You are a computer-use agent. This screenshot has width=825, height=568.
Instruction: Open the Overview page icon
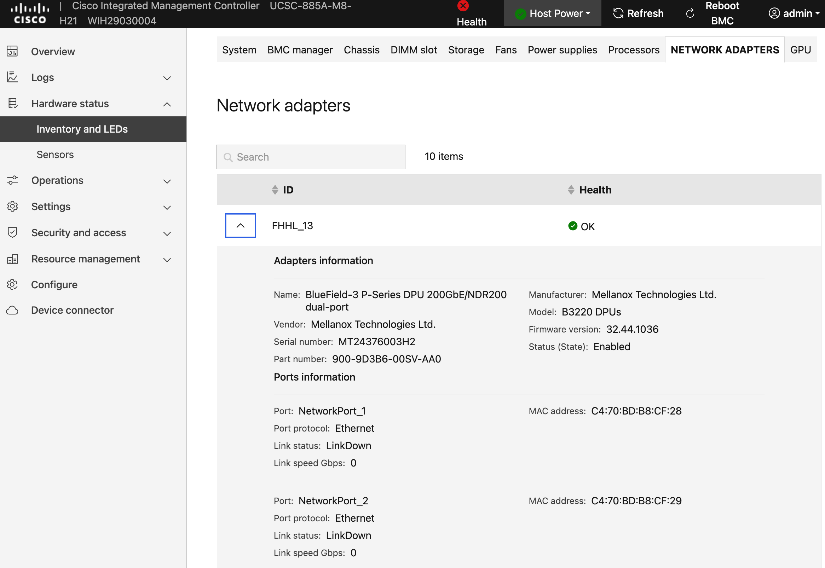tap(12, 52)
